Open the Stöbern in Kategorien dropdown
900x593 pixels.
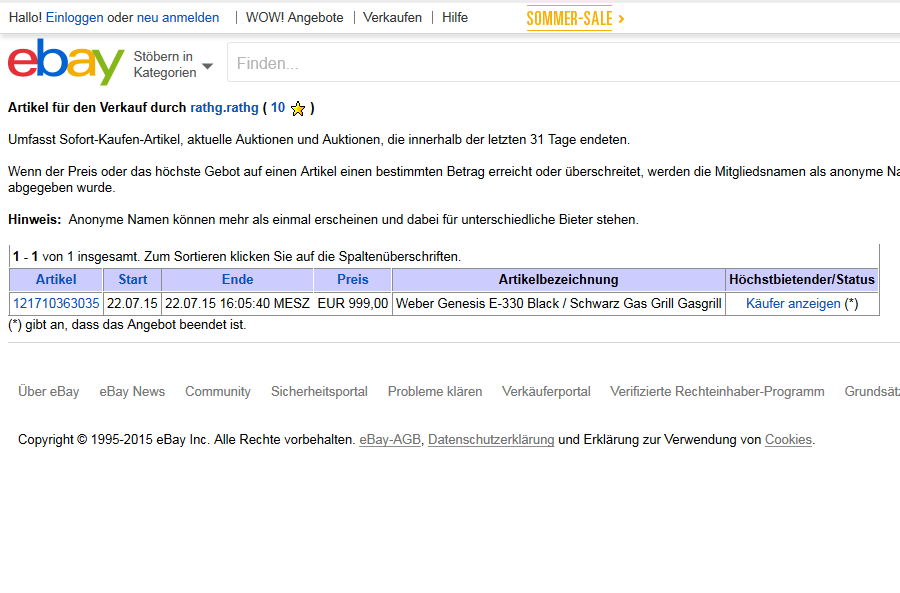click(173, 64)
